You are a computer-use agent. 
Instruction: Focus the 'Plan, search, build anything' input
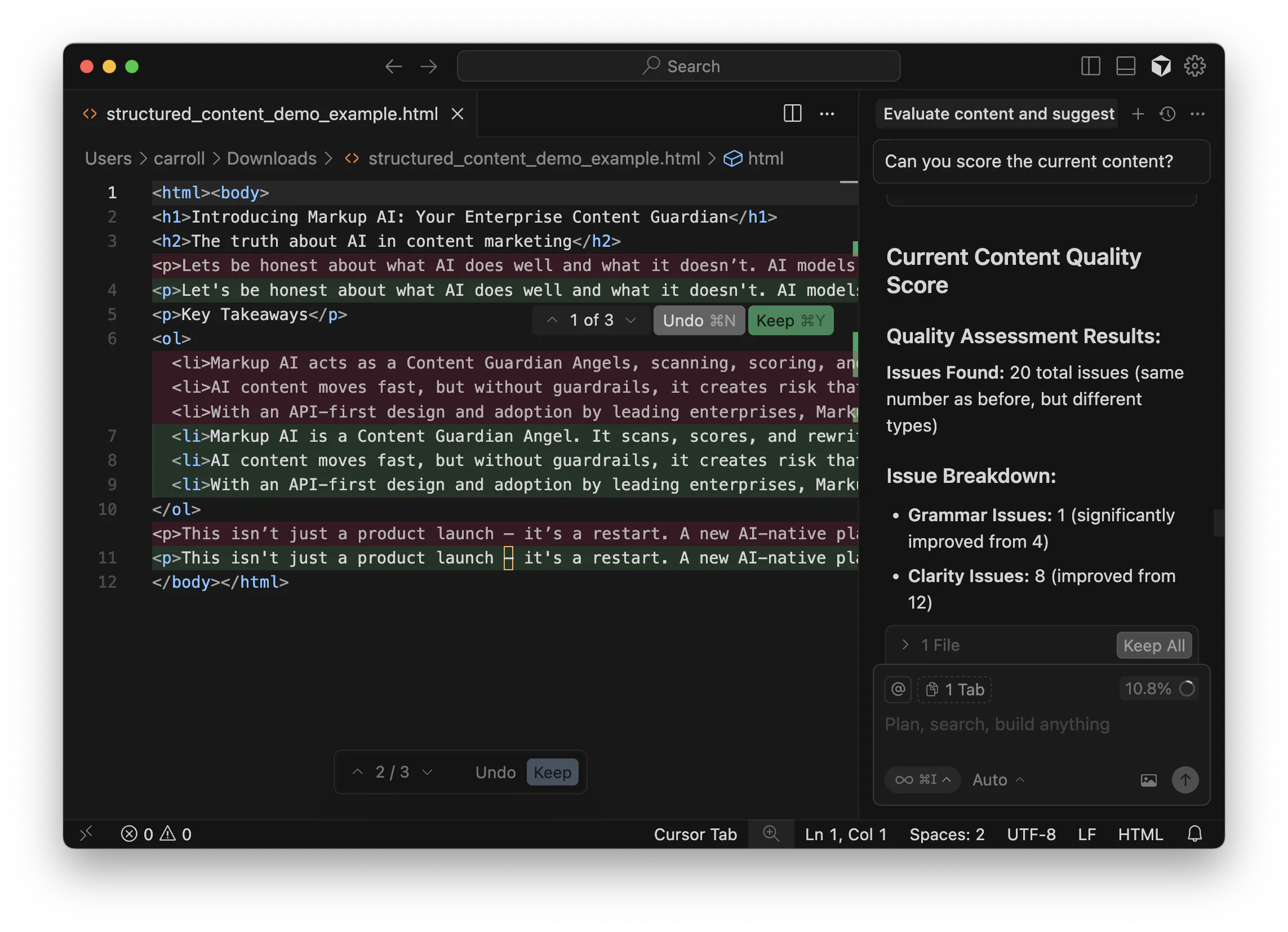point(1041,725)
